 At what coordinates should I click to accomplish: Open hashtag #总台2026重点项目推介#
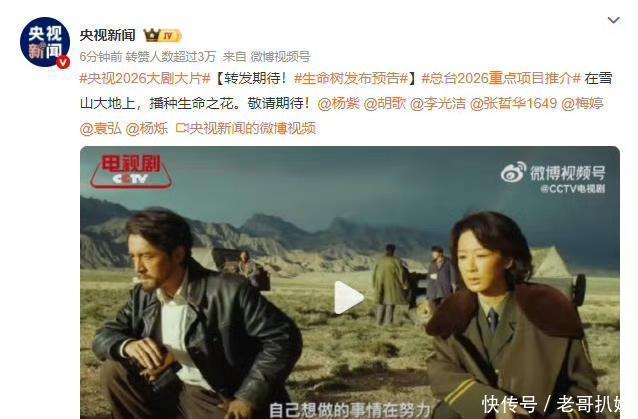(x=501, y=78)
